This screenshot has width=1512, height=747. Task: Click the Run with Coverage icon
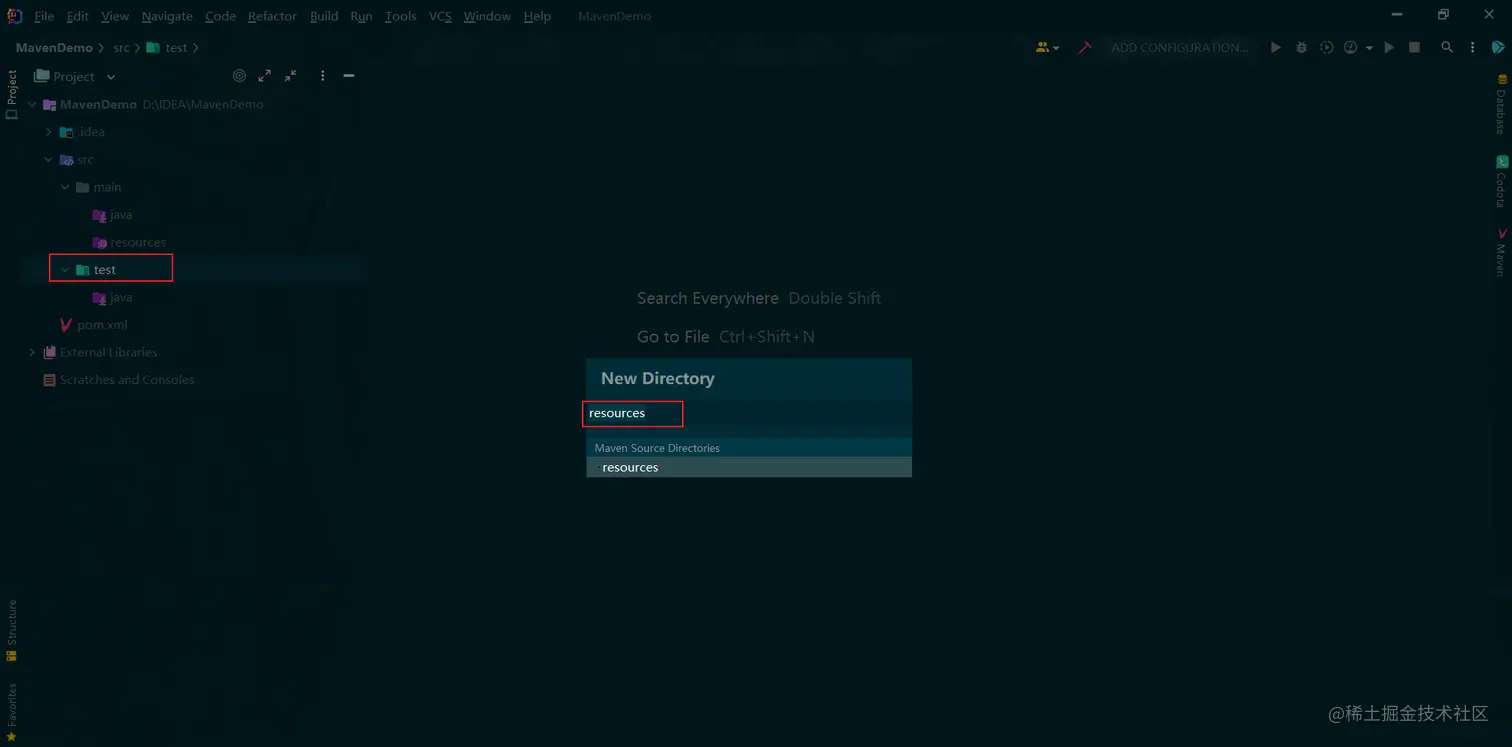[1327, 47]
